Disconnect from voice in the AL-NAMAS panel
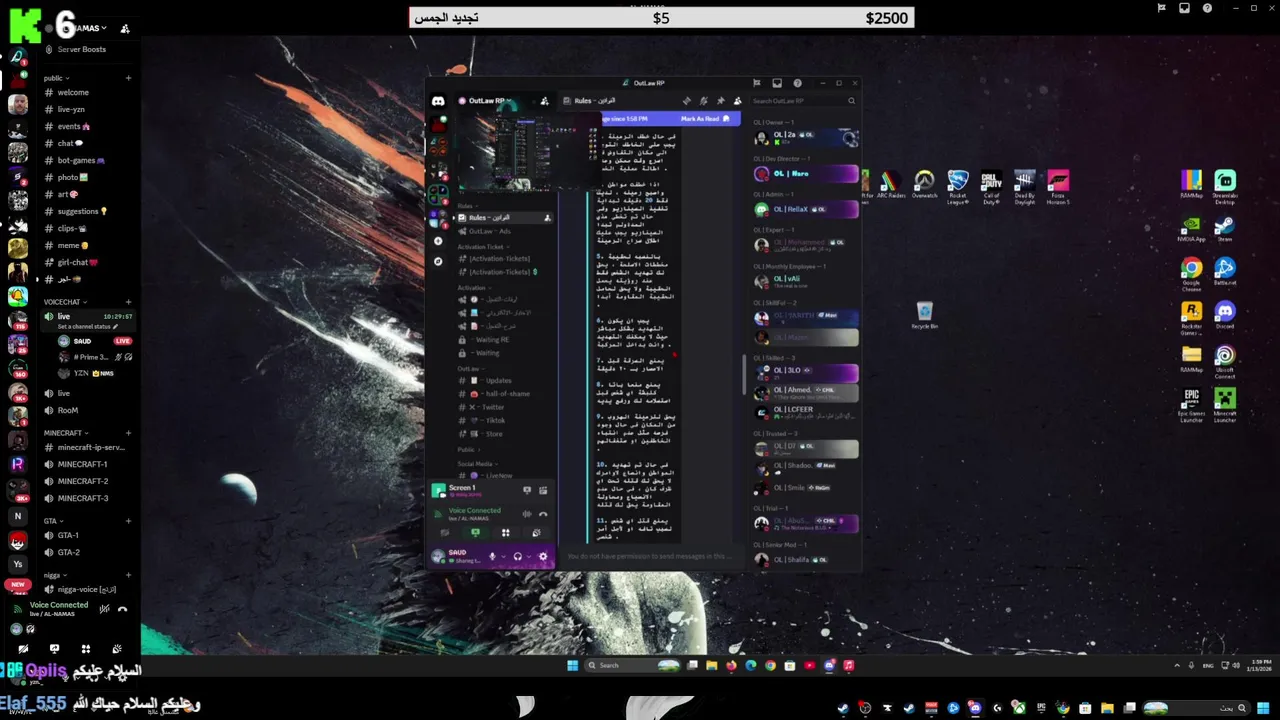 point(122,609)
